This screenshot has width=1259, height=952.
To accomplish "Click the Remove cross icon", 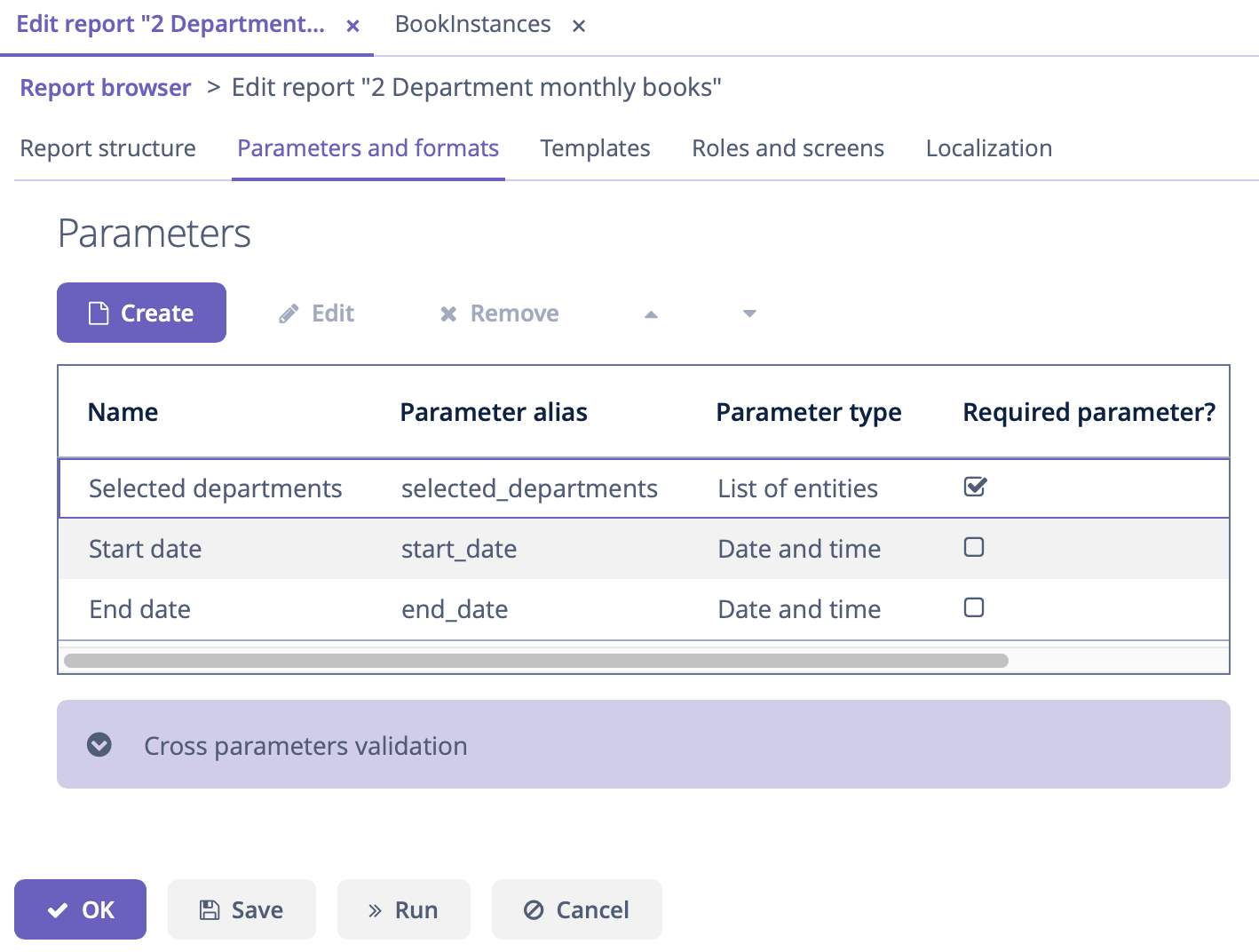I will 448,313.
